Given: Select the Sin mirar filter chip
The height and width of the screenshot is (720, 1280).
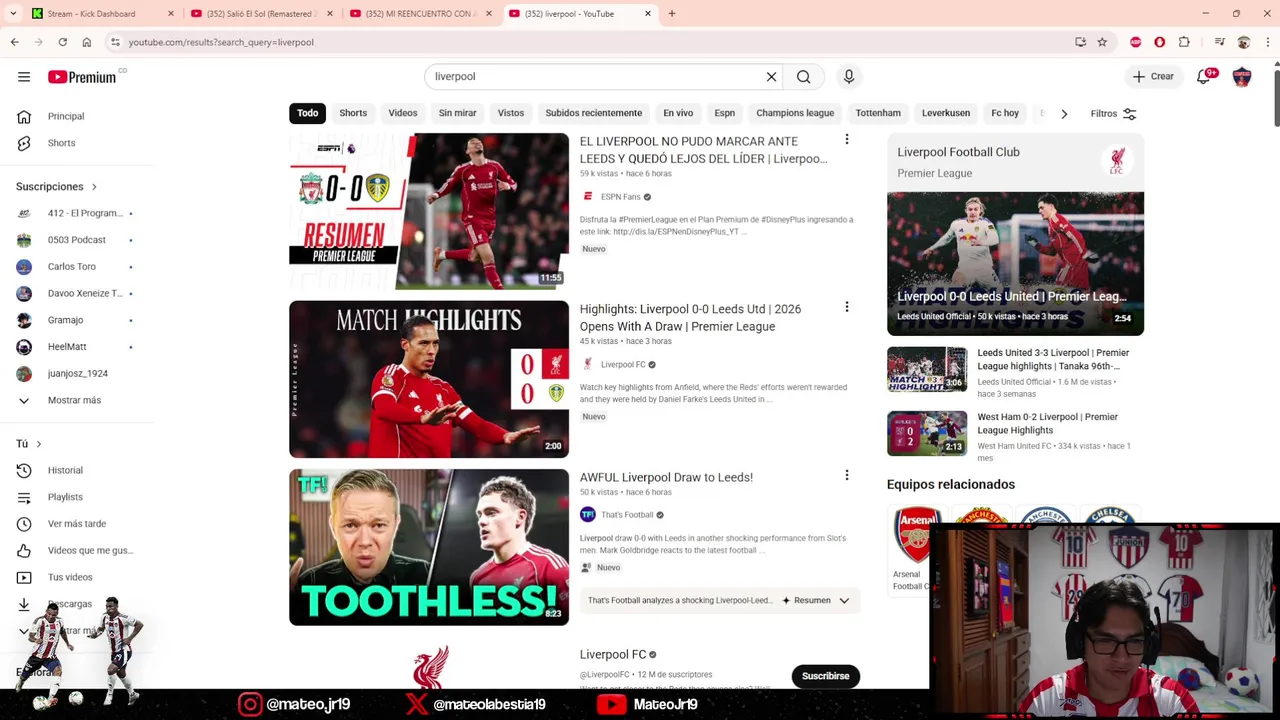Looking at the screenshot, I should pos(457,113).
